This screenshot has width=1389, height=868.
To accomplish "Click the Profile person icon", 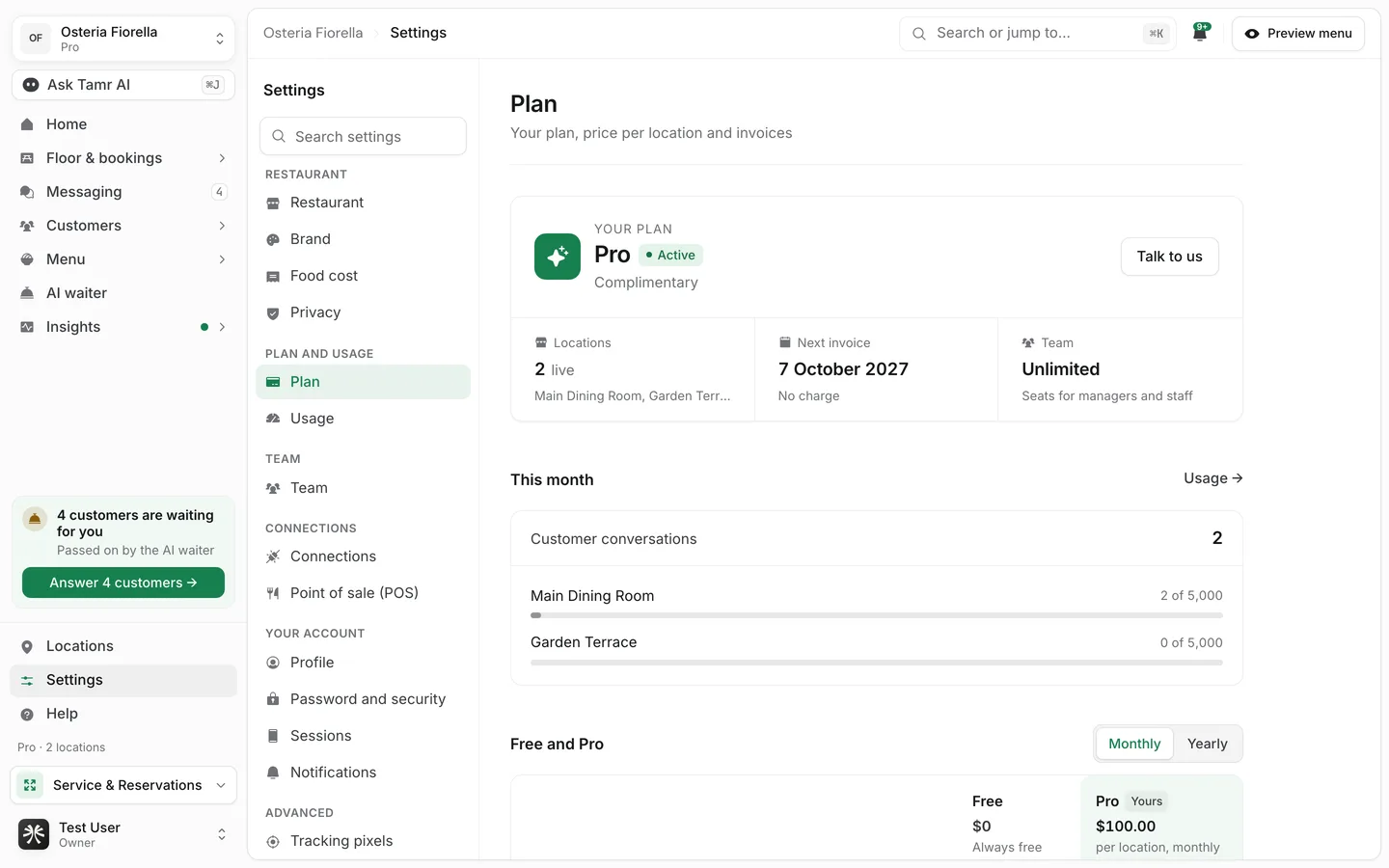I will click(273, 663).
